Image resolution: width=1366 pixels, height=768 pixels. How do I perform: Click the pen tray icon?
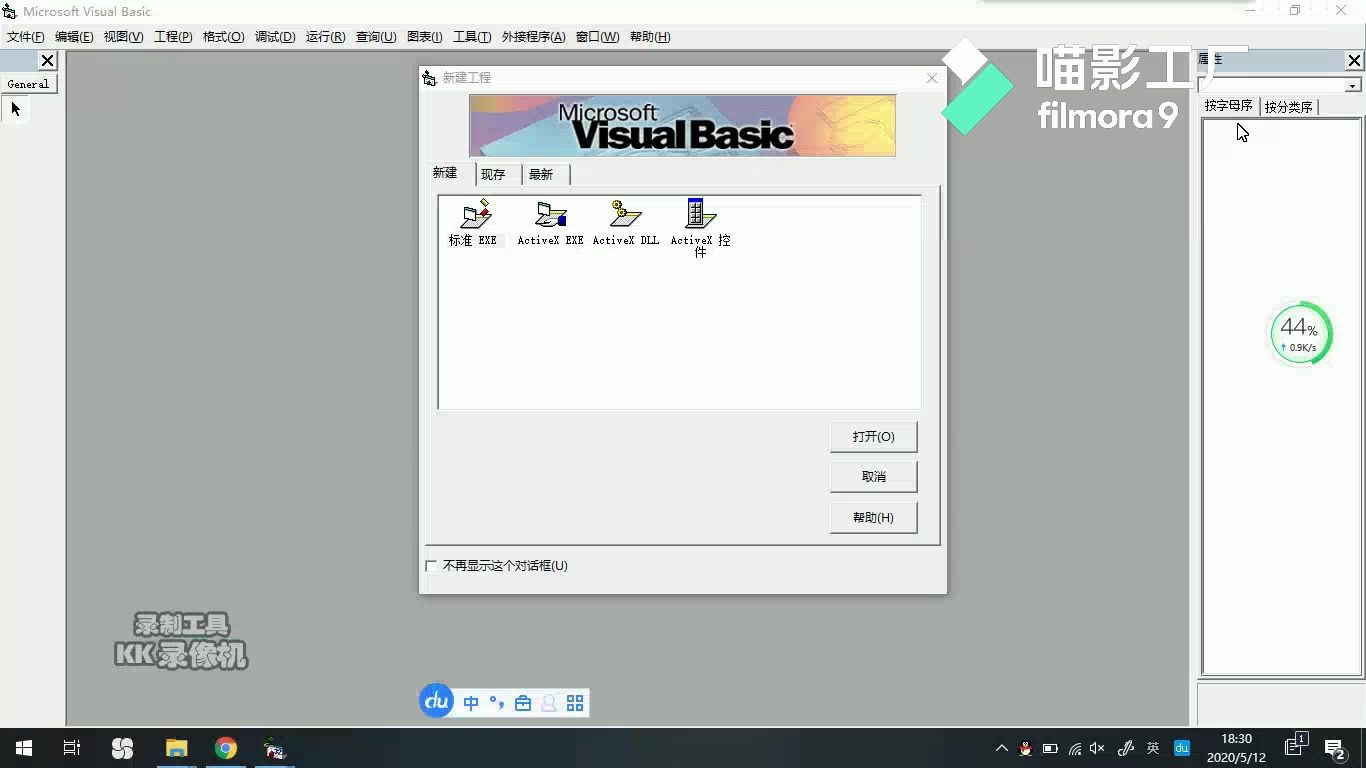coord(1125,748)
